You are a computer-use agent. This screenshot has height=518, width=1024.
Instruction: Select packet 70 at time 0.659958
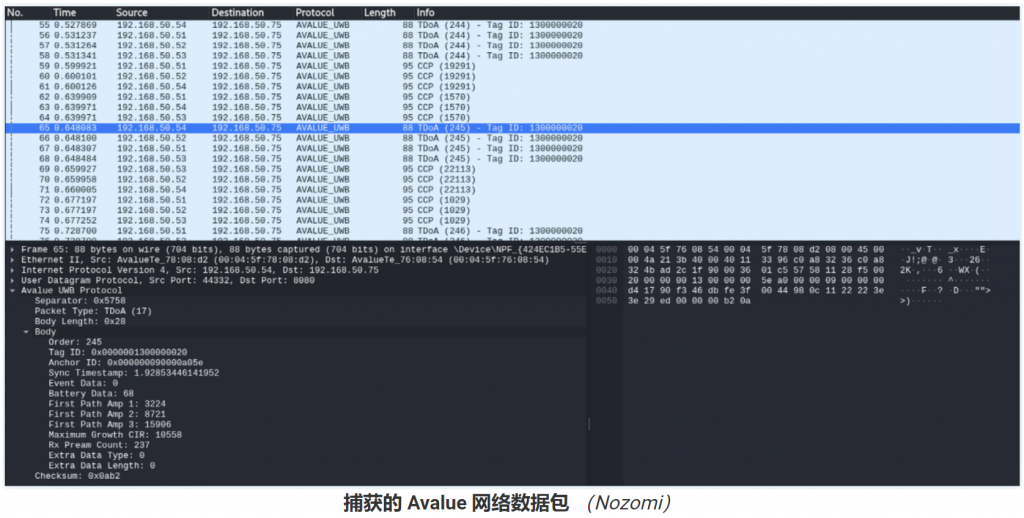(513, 180)
